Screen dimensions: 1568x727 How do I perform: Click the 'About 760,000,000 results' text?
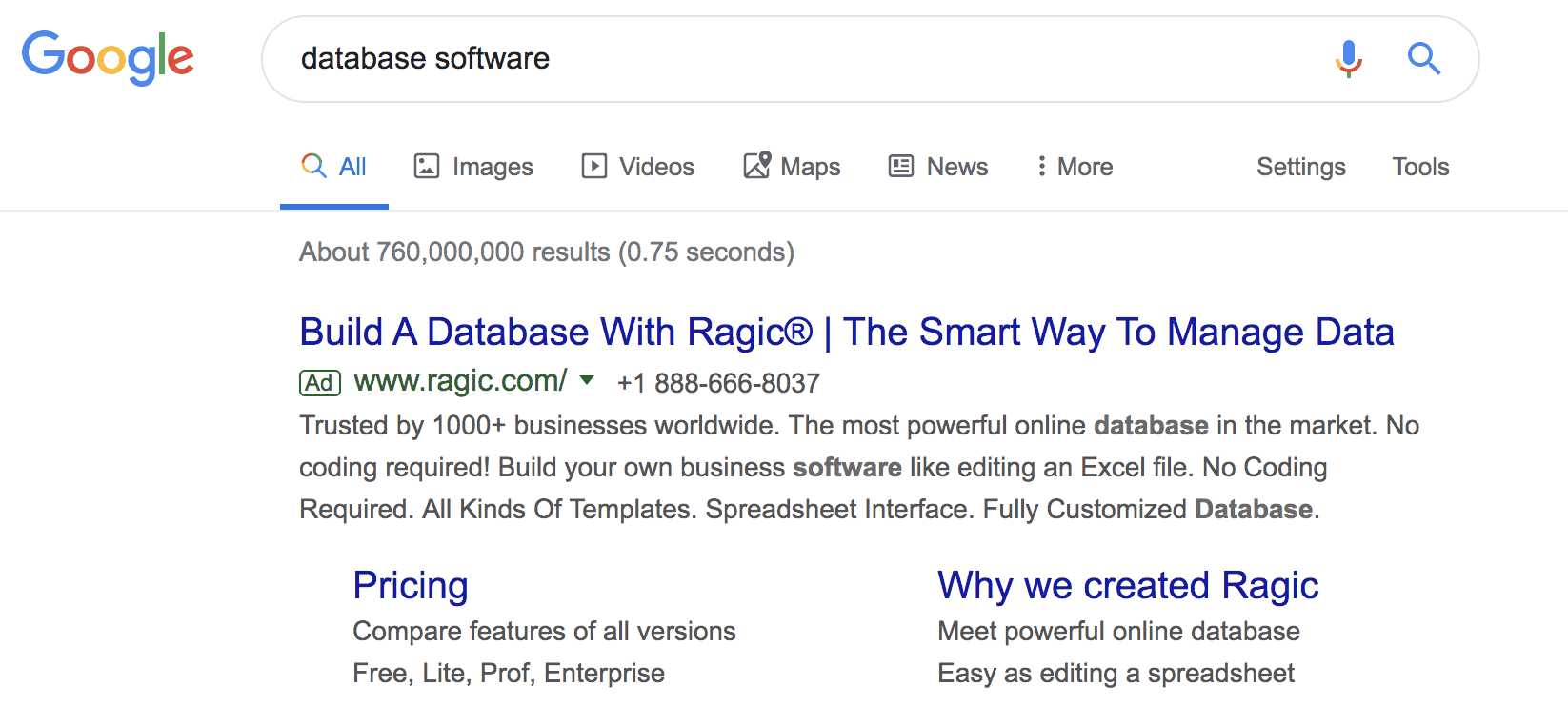tap(547, 252)
